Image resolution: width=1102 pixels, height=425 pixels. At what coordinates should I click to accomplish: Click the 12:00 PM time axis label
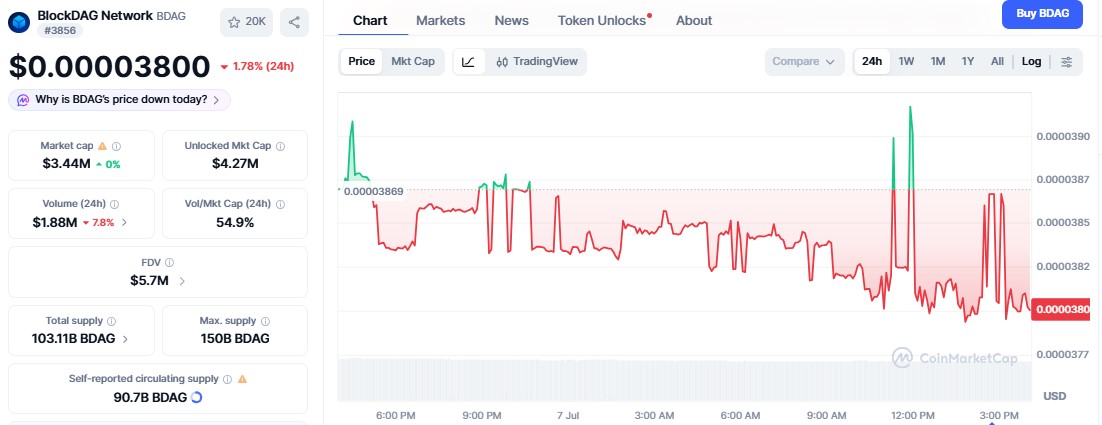[x=912, y=415]
